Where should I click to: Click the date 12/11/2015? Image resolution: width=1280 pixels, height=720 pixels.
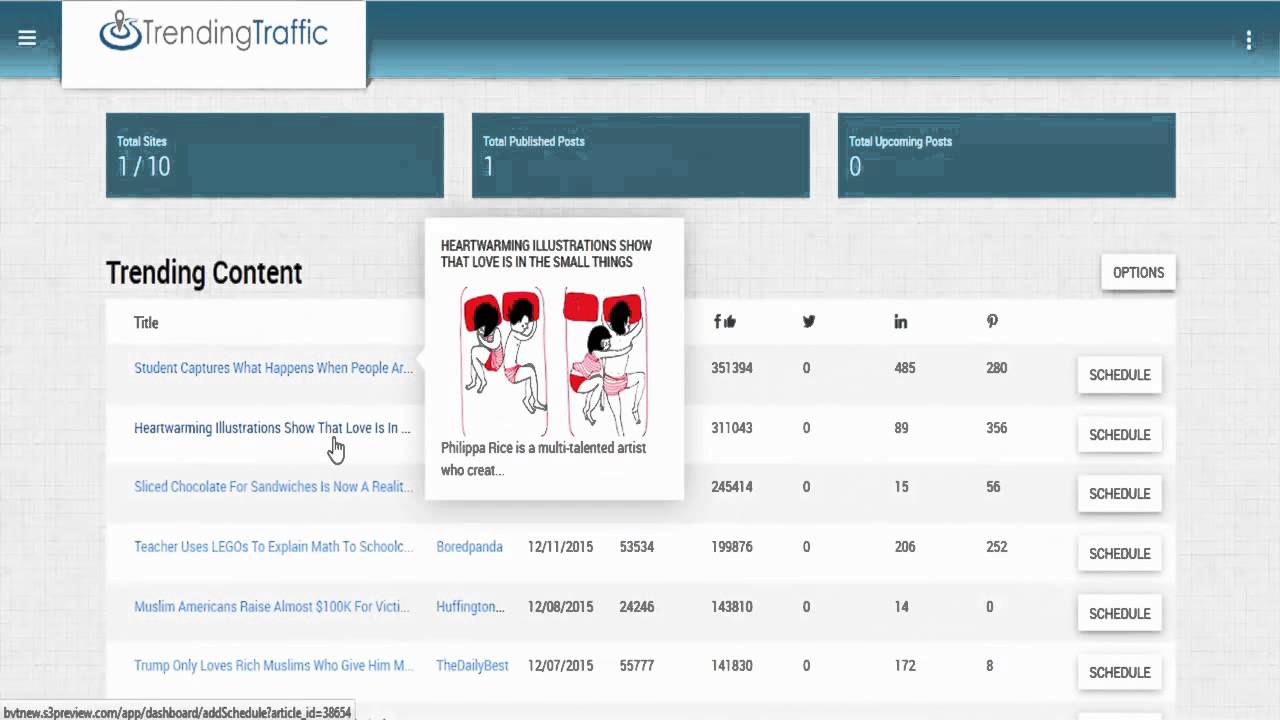(560, 547)
